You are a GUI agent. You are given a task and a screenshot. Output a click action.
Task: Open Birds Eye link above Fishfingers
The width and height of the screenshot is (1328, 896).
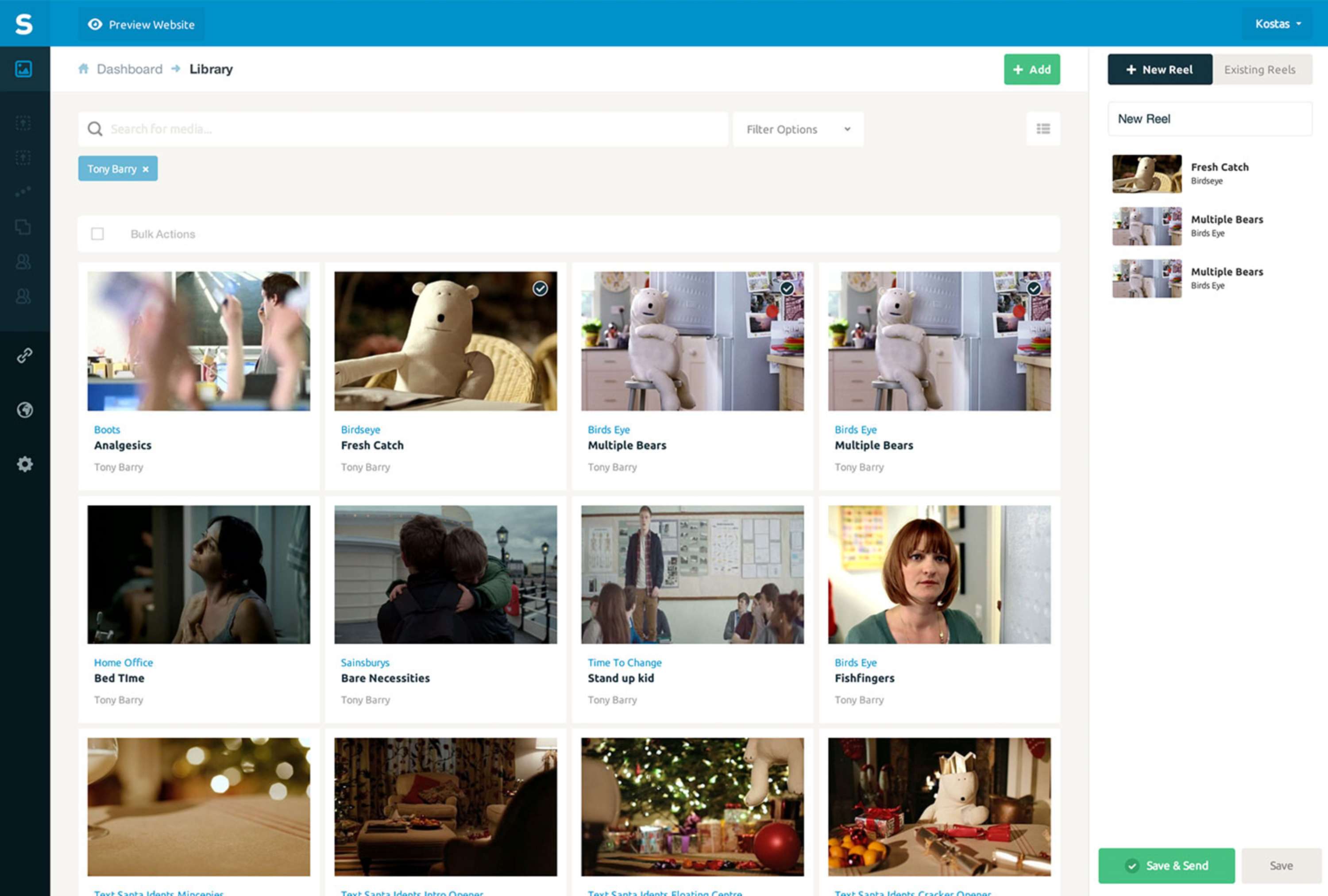click(855, 662)
